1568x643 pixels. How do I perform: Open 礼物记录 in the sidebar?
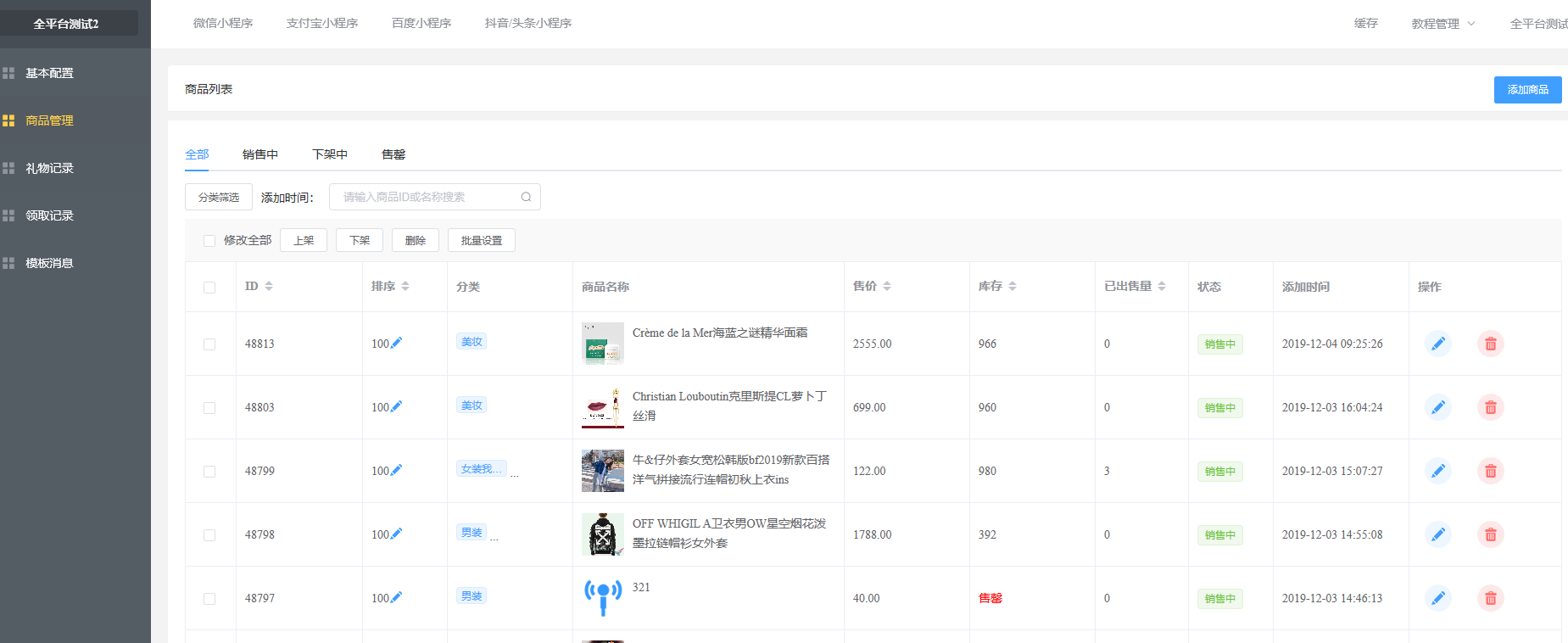[x=49, y=168]
